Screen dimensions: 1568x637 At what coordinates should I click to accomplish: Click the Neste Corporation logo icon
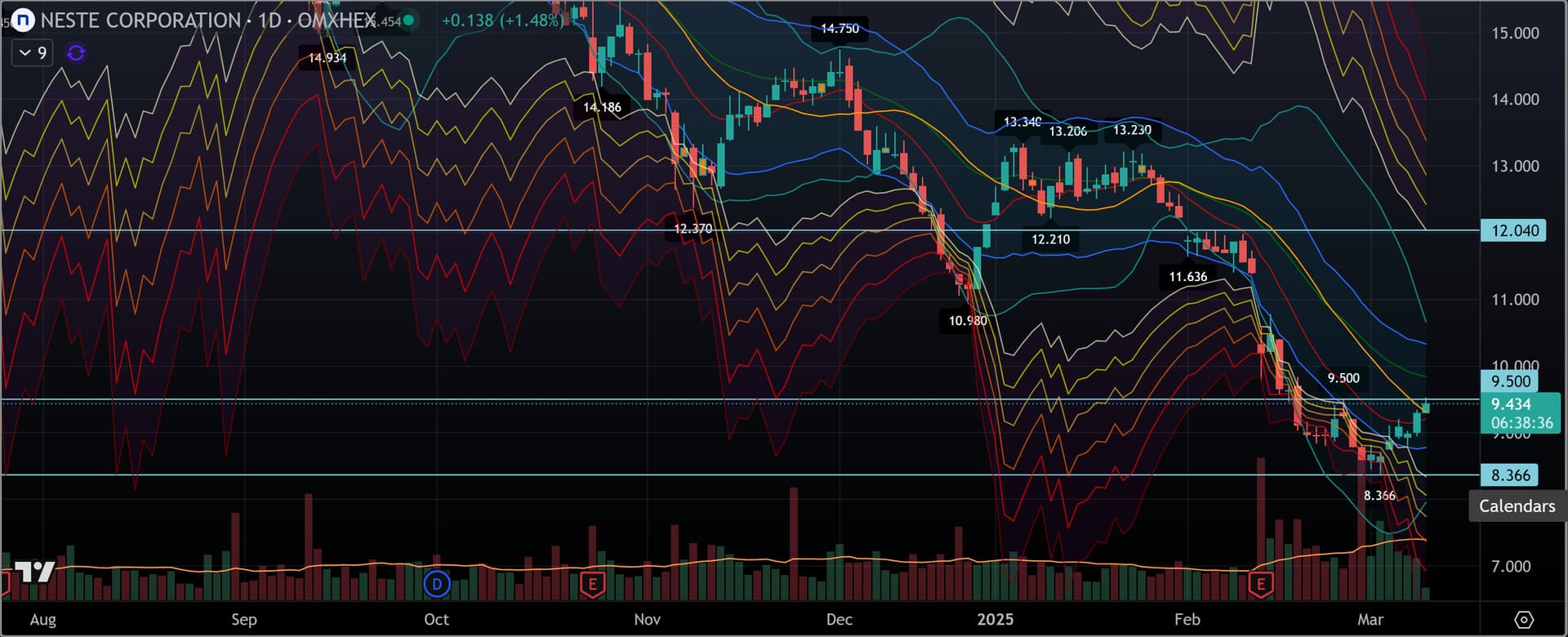point(23,20)
